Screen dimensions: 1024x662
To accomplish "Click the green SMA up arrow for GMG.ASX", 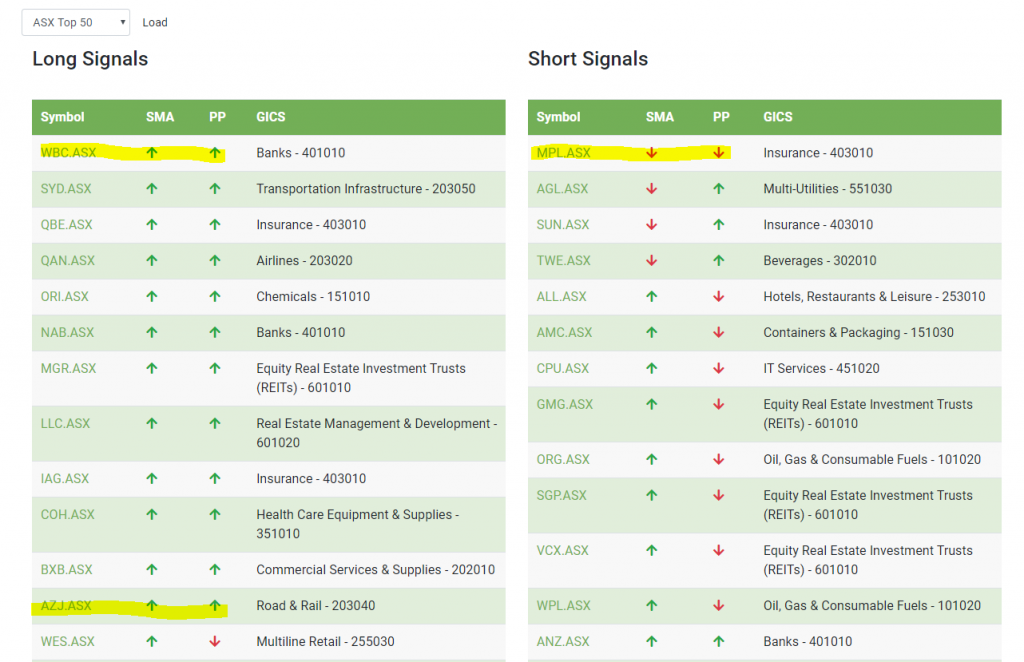I will point(652,404).
